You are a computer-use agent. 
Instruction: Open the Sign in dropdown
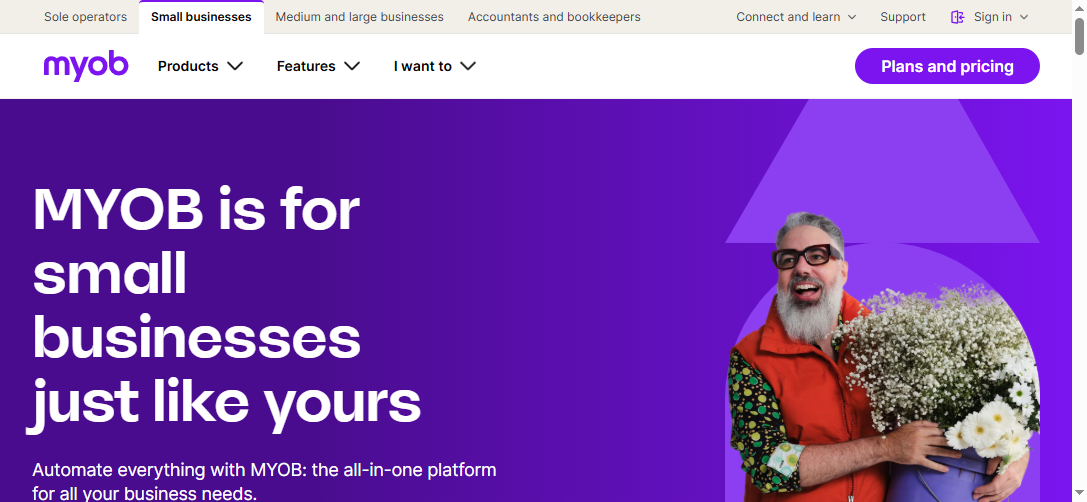(1001, 17)
